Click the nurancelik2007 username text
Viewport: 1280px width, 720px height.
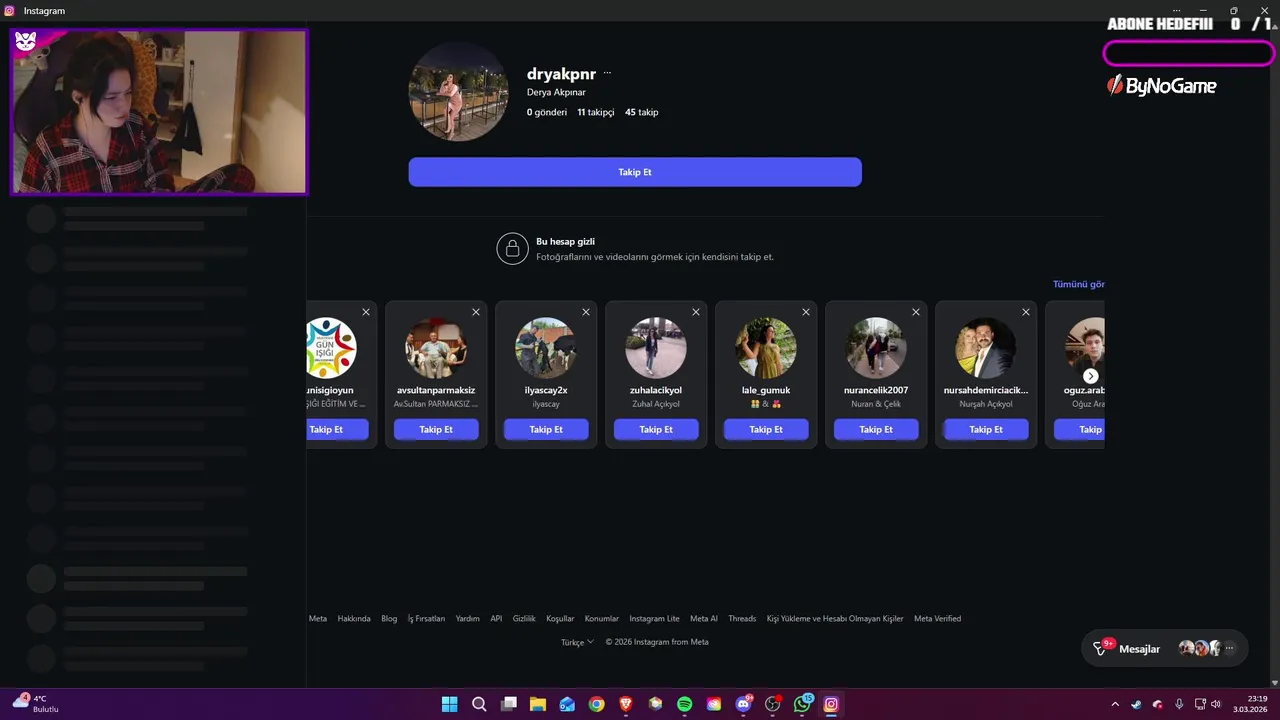click(x=876, y=390)
